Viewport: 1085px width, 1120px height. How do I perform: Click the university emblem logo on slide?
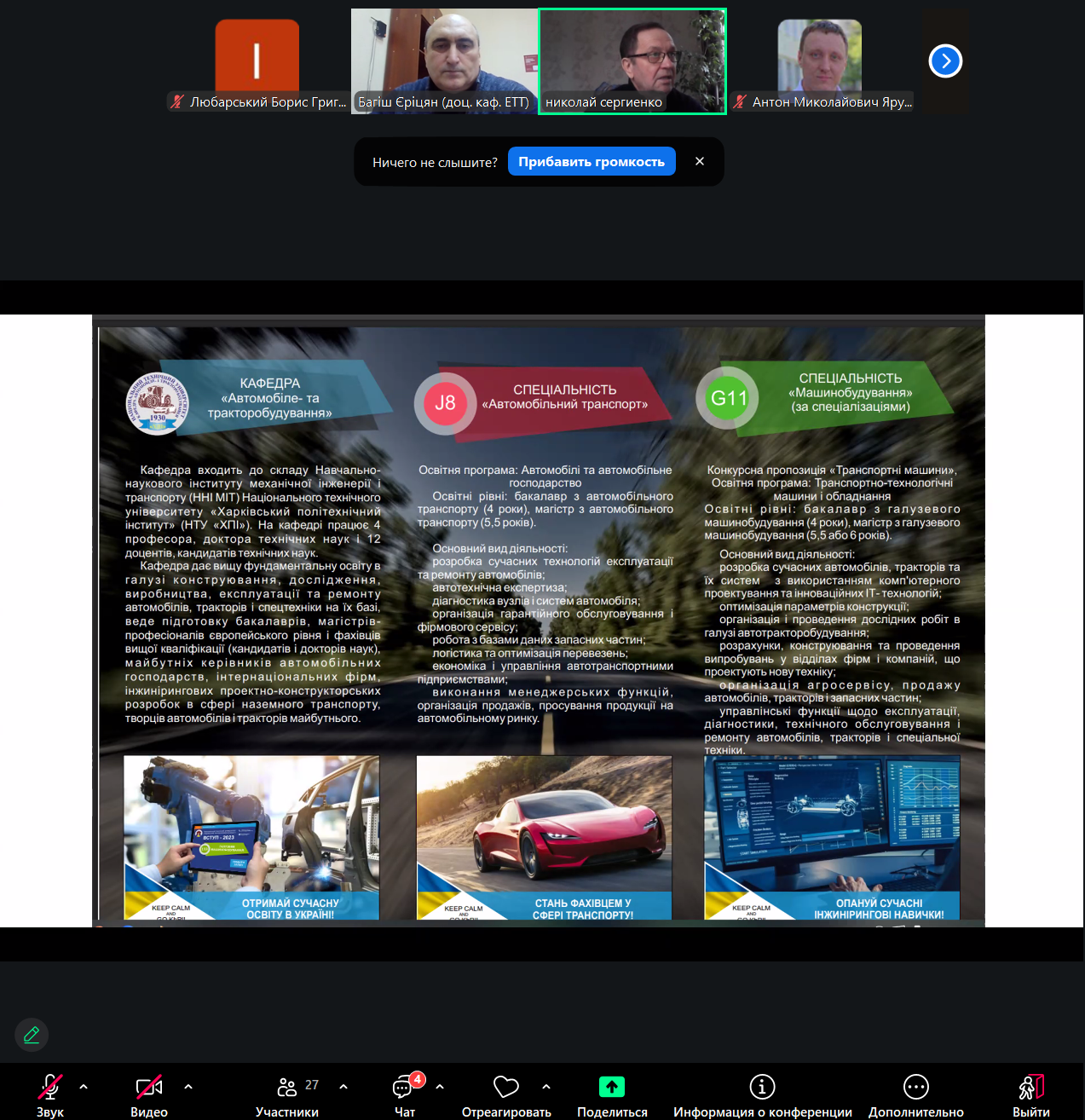pyautogui.click(x=158, y=404)
